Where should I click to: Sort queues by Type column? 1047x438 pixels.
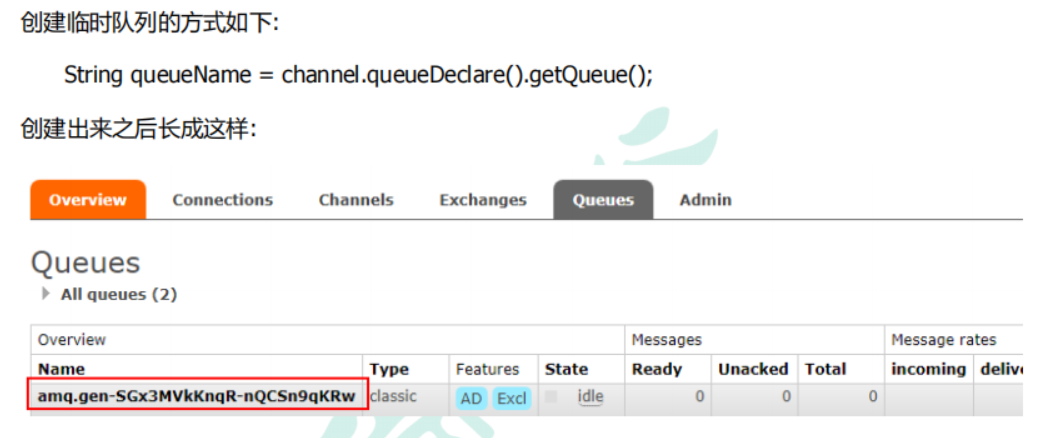point(389,369)
